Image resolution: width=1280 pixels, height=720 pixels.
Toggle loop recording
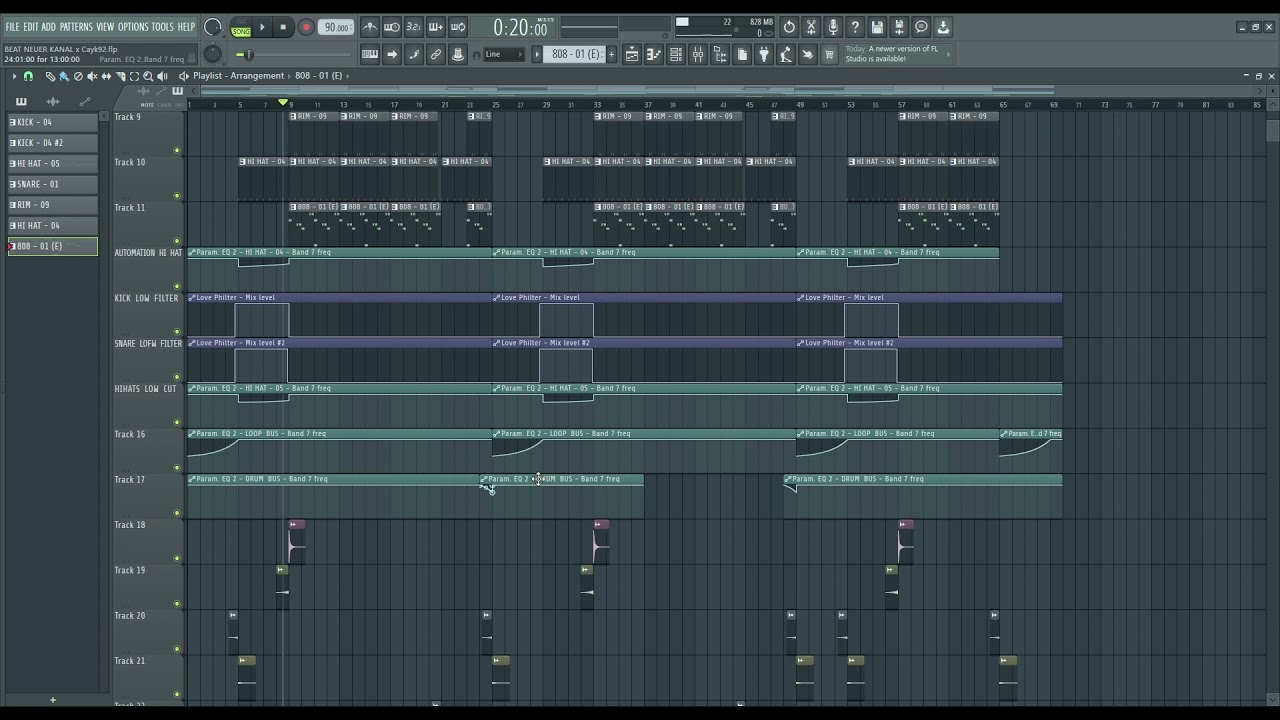[458, 28]
